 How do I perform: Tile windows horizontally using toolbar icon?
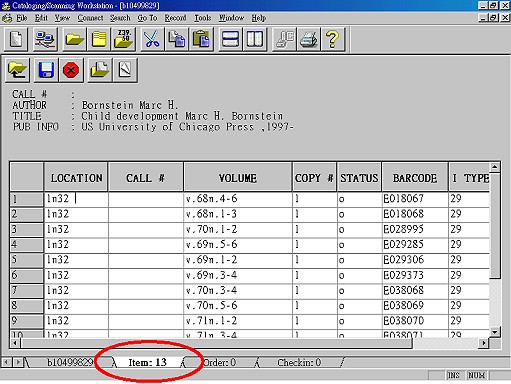(x=230, y=39)
